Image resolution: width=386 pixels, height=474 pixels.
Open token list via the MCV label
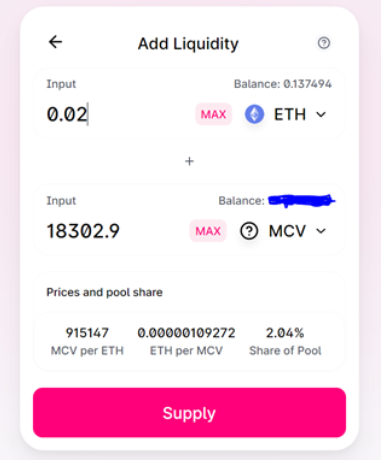(287, 231)
